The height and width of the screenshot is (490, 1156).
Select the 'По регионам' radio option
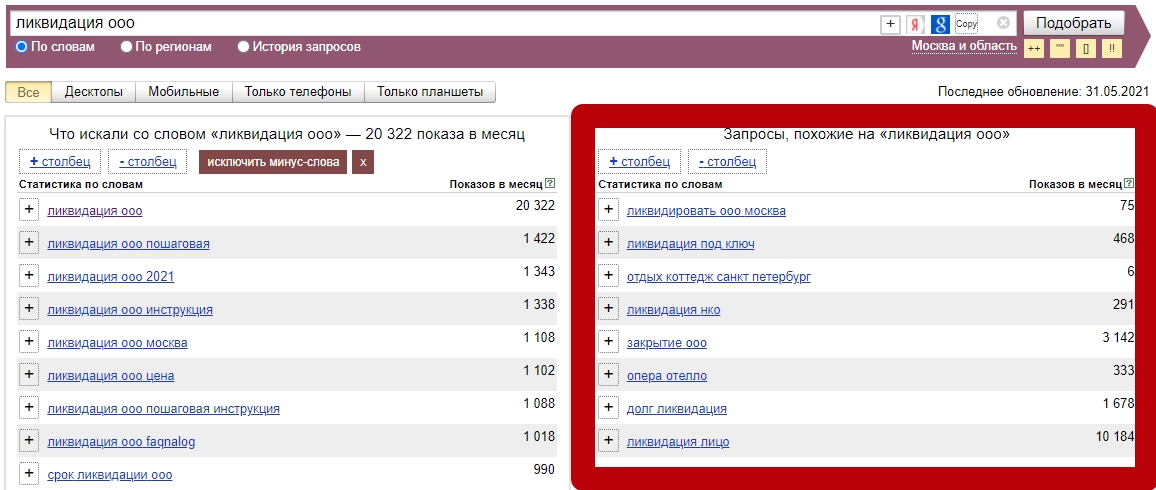pyautogui.click(x=126, y=47)
